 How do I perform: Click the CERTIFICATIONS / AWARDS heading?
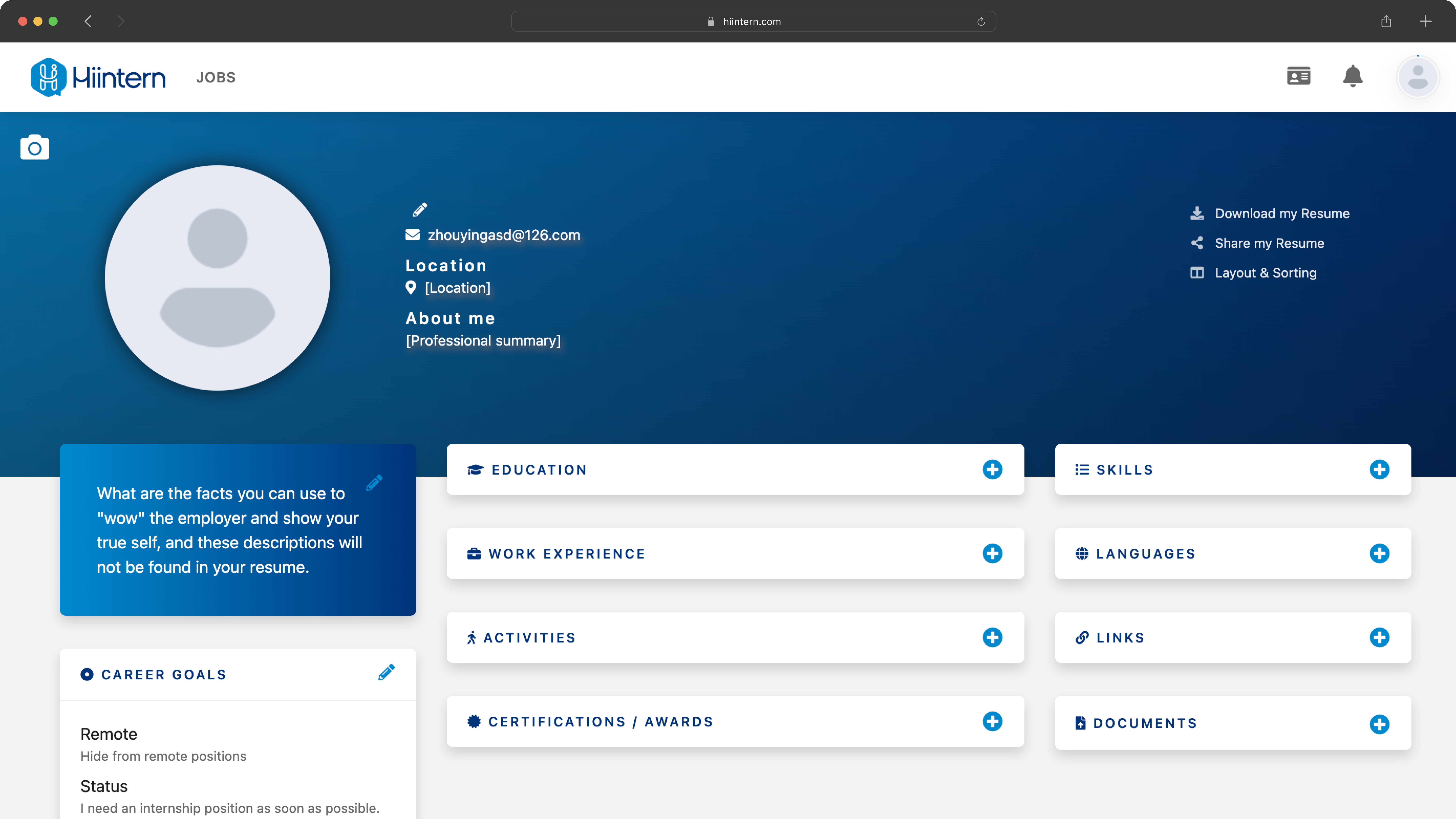point(601,722)
